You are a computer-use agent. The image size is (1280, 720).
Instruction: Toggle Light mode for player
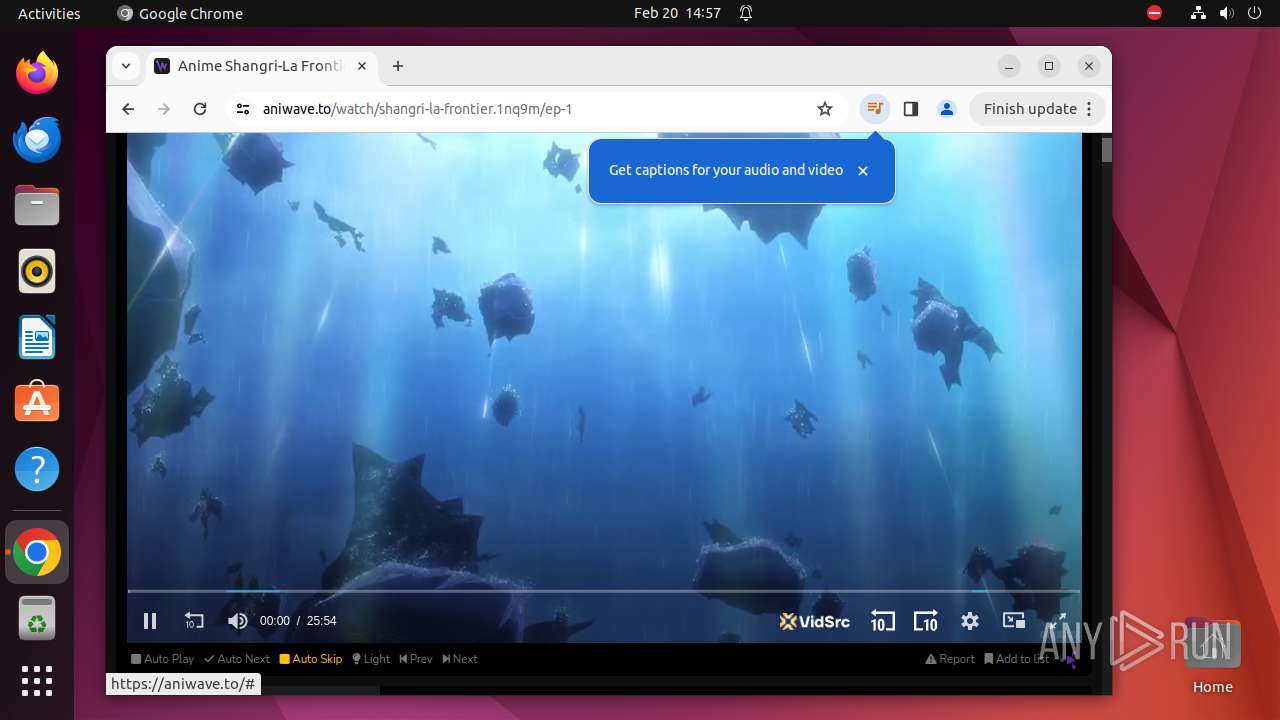click(x=371, y=659)
